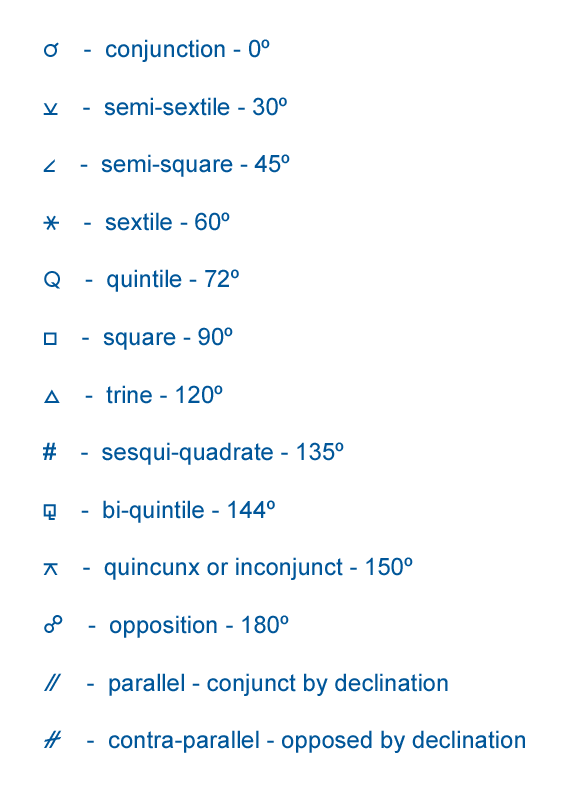Click 'contra-parallel - opposed by declination' label
This screenshot has height=794, width=565.
tap(317, 741)
